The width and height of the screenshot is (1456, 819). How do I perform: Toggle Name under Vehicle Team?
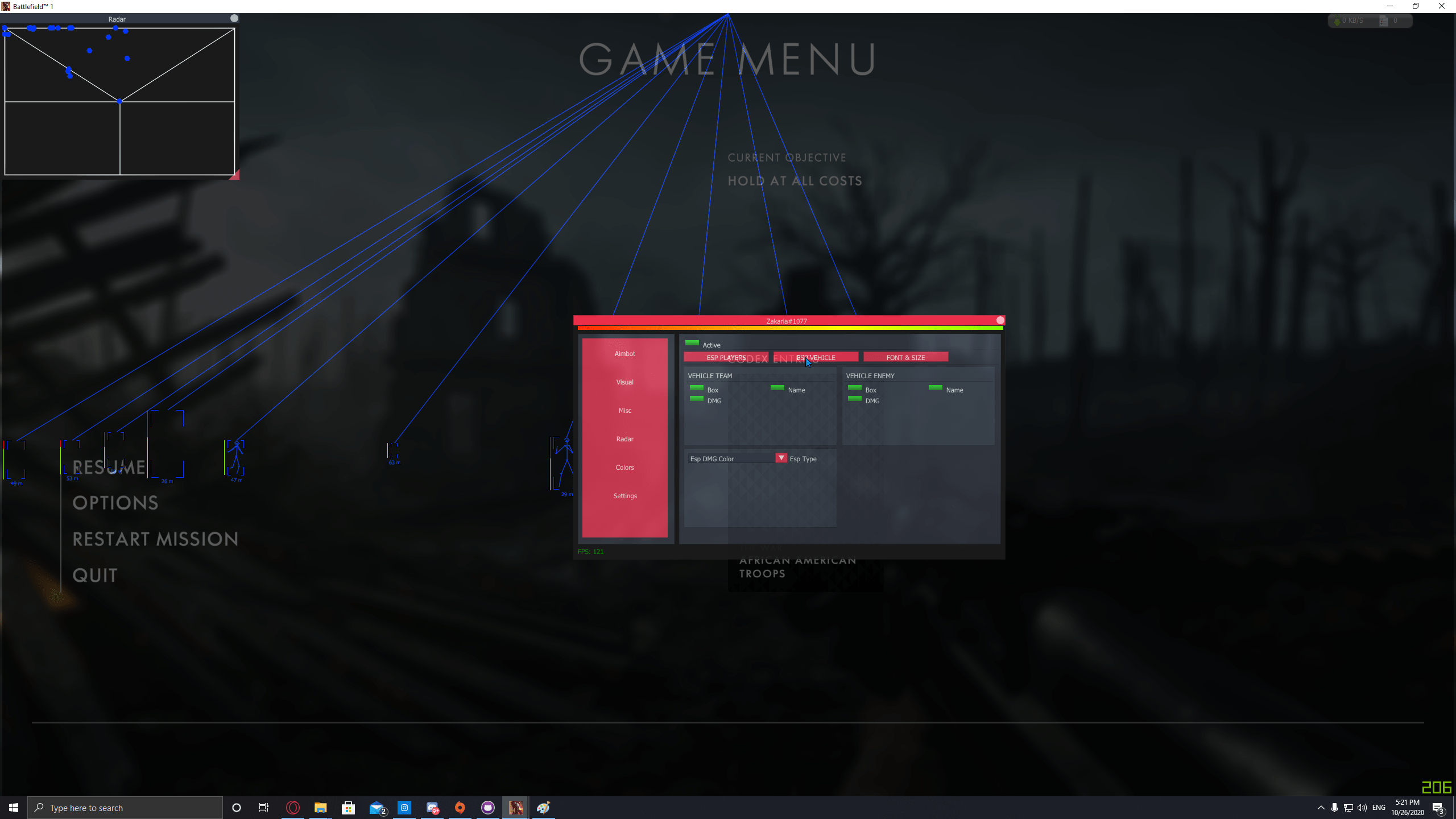(777, 388)
